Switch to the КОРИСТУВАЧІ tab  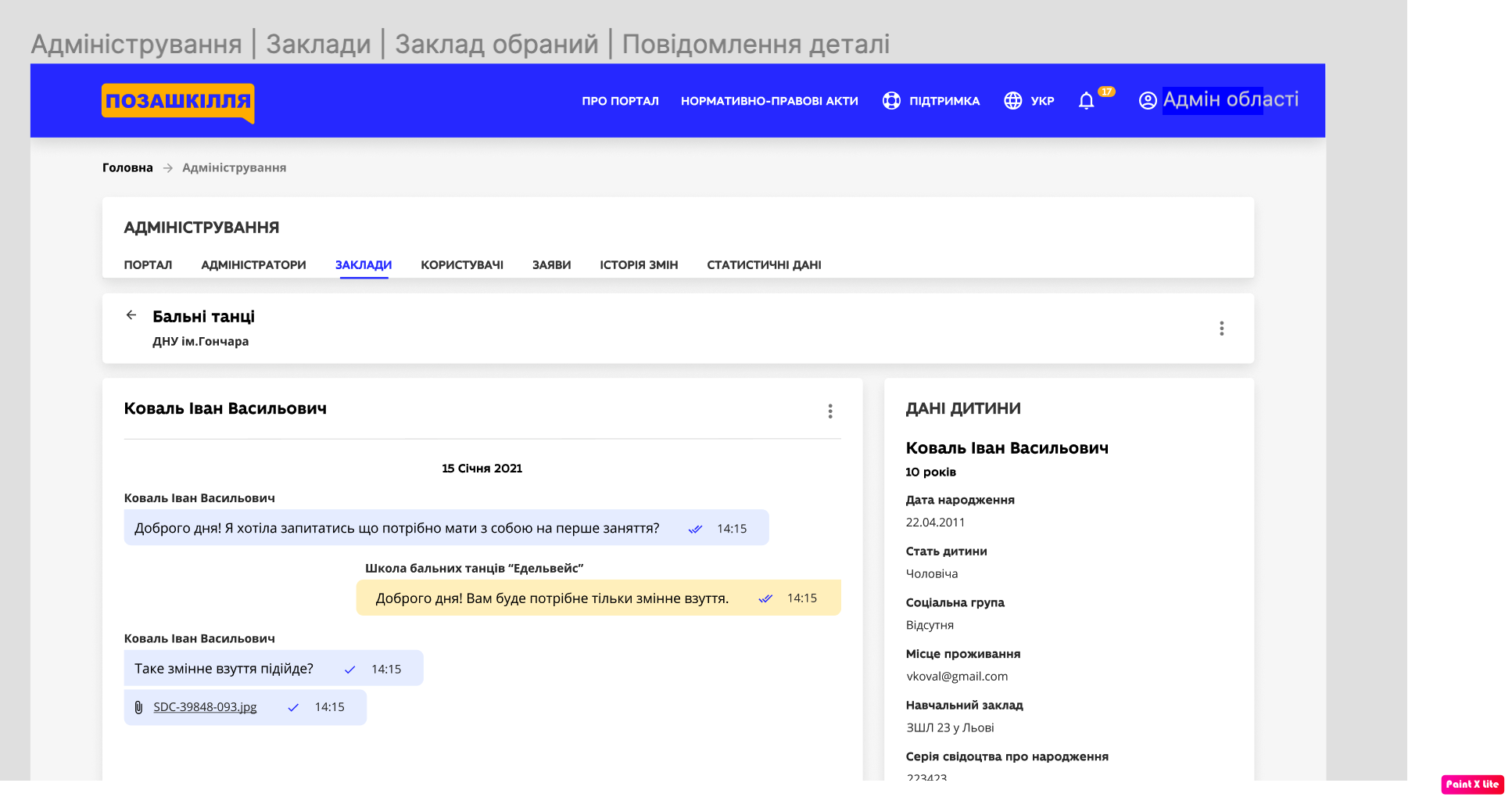click(462, 264)
